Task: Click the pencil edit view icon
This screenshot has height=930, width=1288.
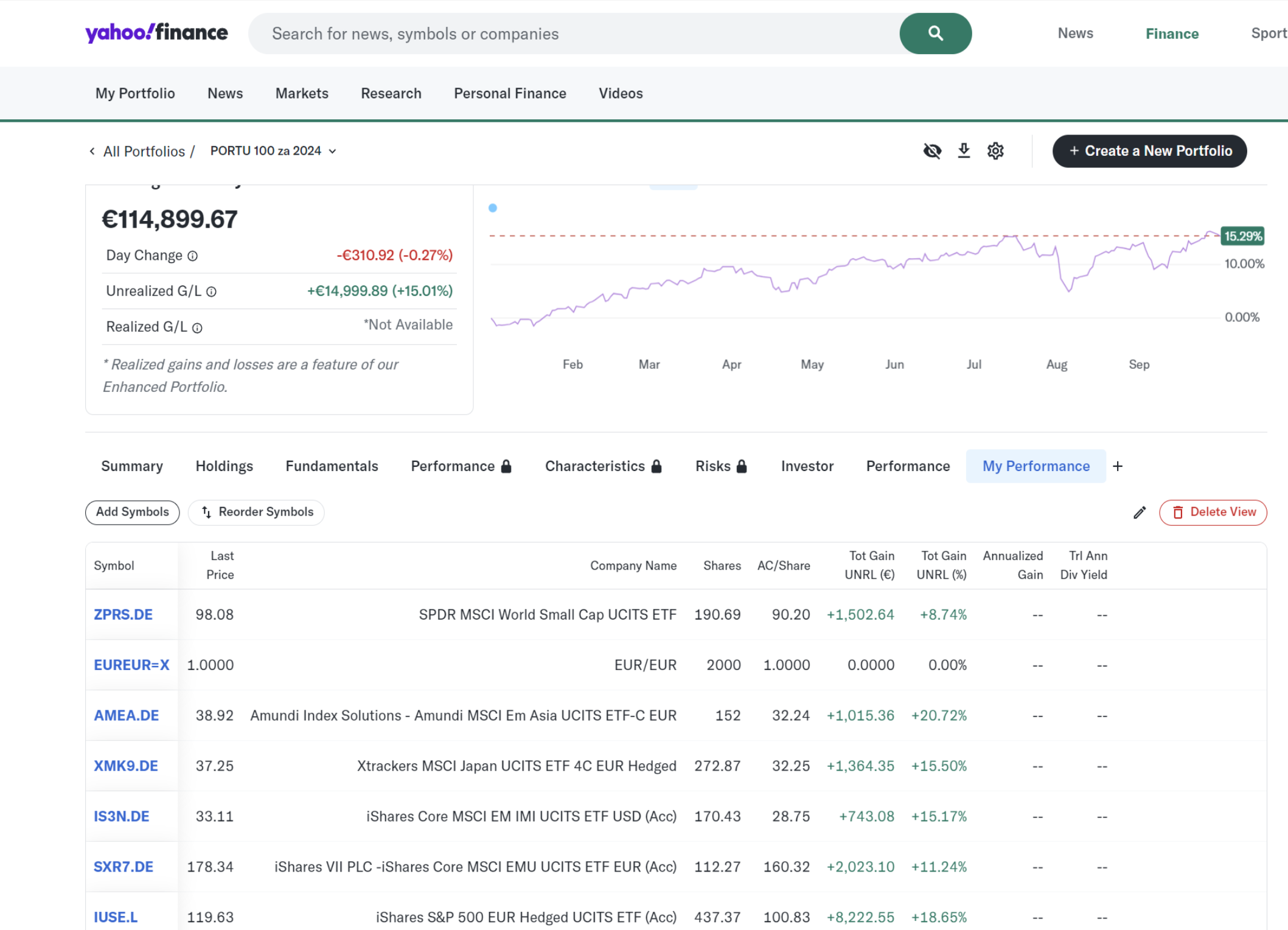Action: [1139, 512]
